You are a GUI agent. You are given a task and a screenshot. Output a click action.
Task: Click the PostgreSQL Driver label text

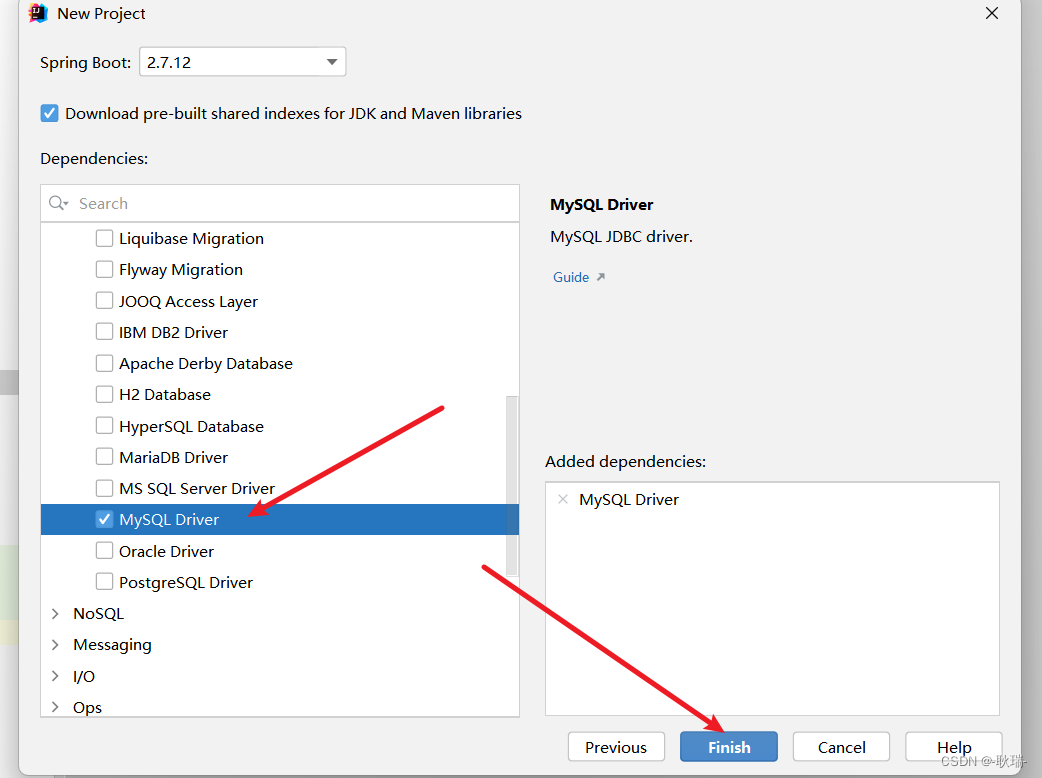coord(186,583)
